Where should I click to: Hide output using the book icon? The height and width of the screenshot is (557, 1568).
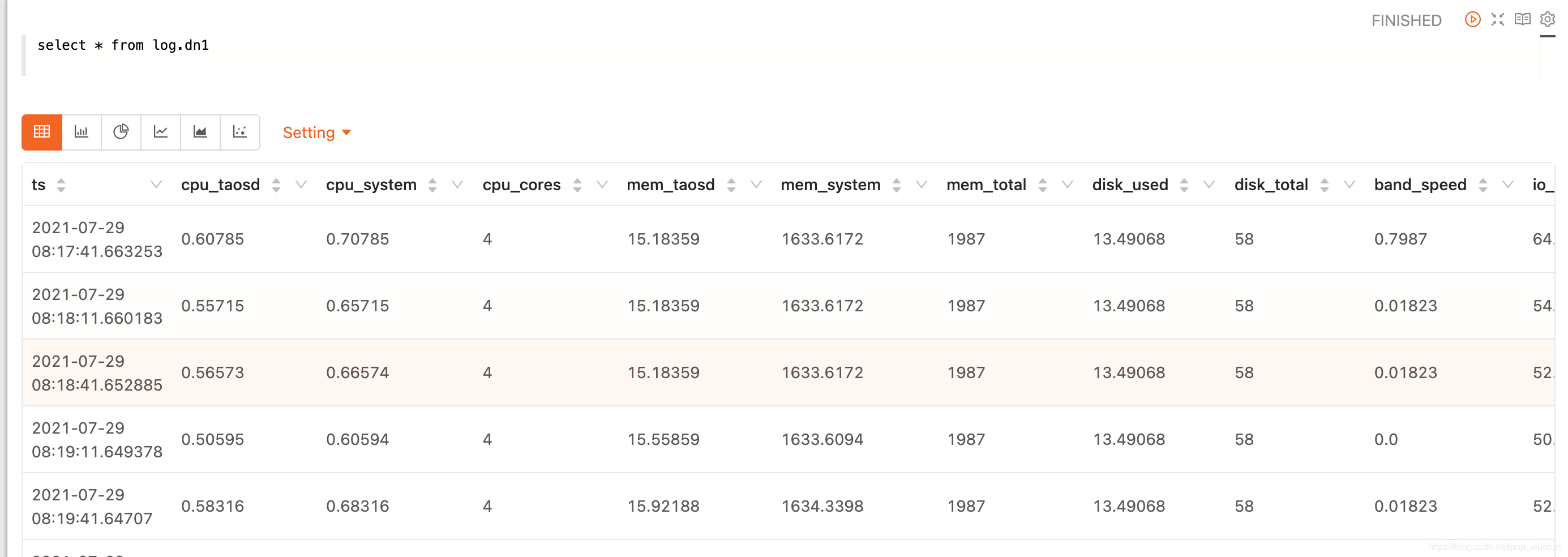(1522, 19)
